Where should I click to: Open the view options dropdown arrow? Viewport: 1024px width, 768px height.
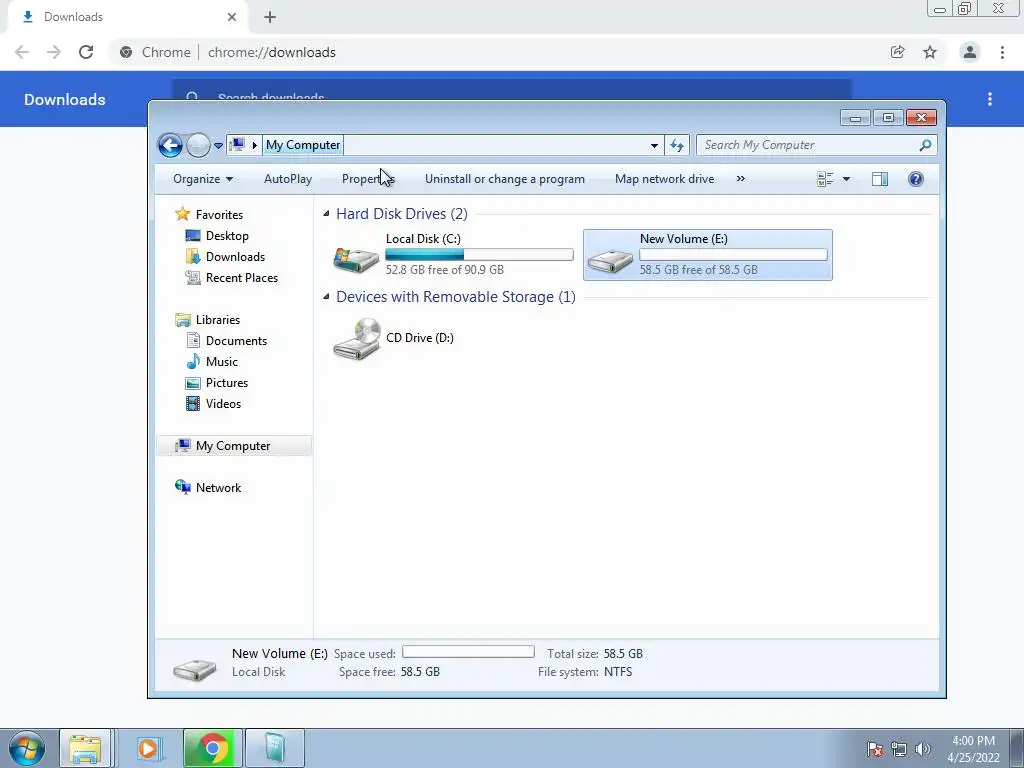pos(846,179)
